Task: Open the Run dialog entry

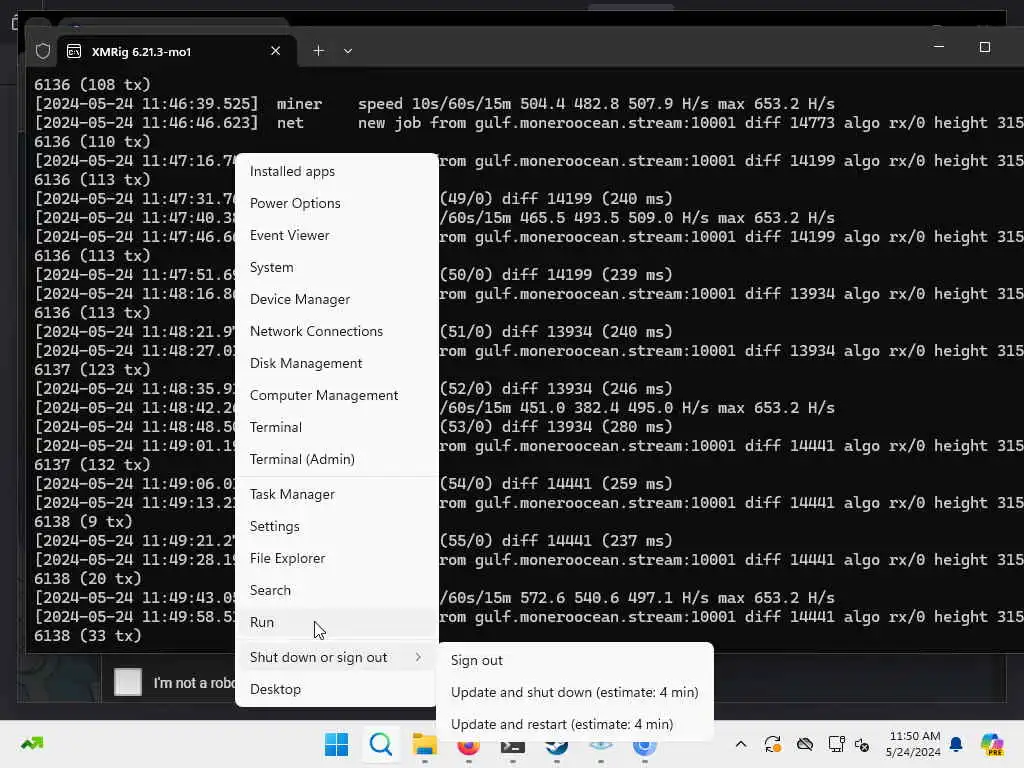Action: 336,622
